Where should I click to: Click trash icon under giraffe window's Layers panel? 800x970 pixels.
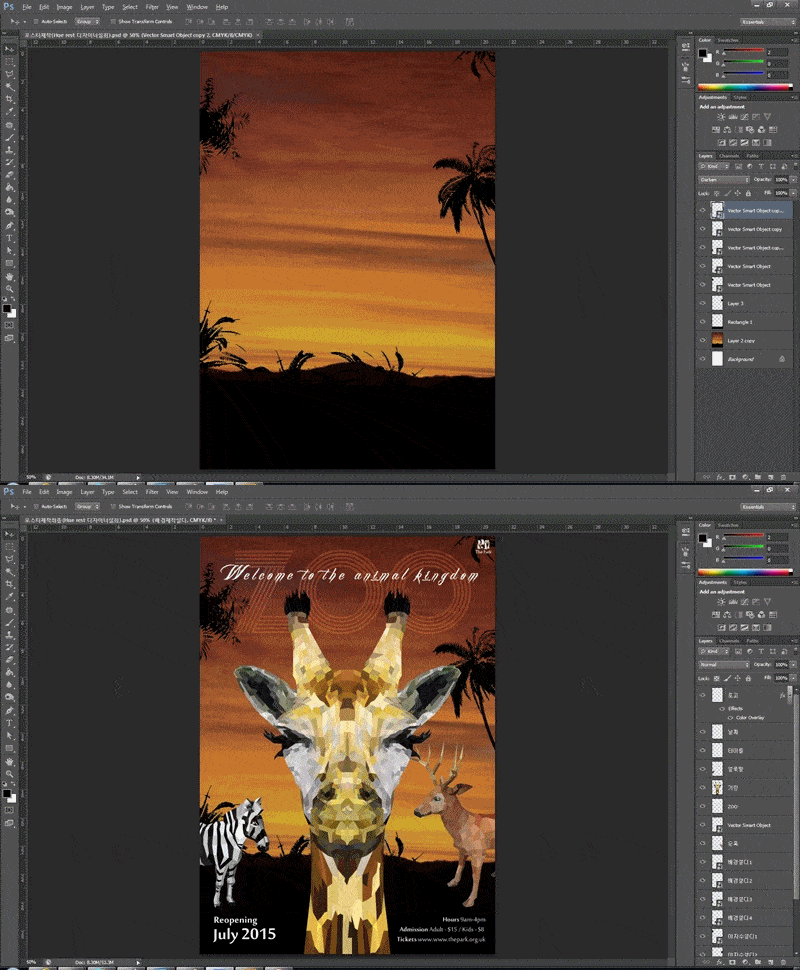(x=783, y=963)
